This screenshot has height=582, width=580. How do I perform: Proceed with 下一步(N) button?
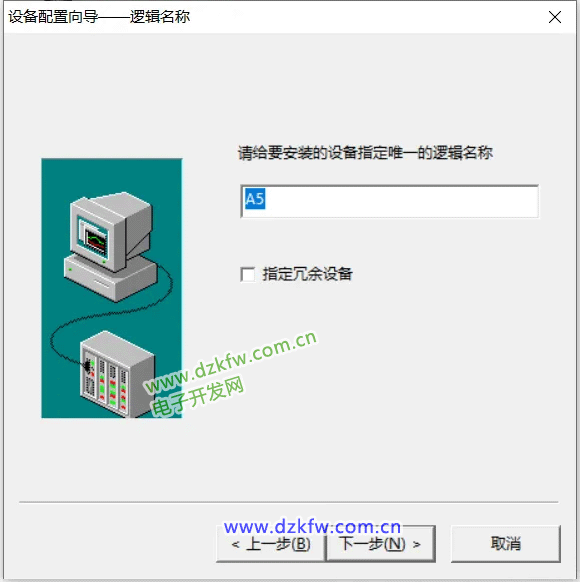(x=380, y=544)
